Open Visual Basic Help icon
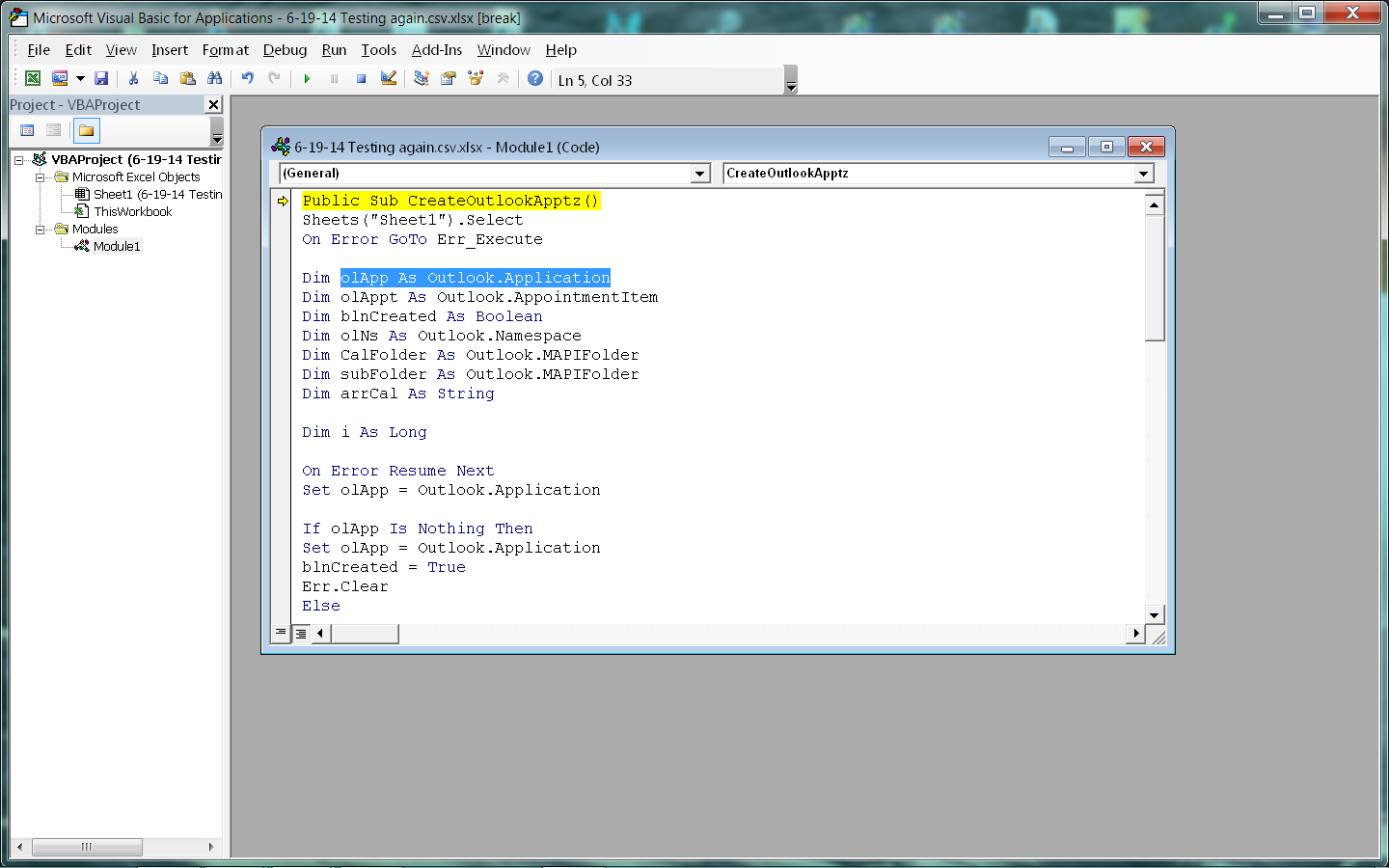The width and height of the screenshot is (1389, 868). pyautogui.click(x=535, y=79)
